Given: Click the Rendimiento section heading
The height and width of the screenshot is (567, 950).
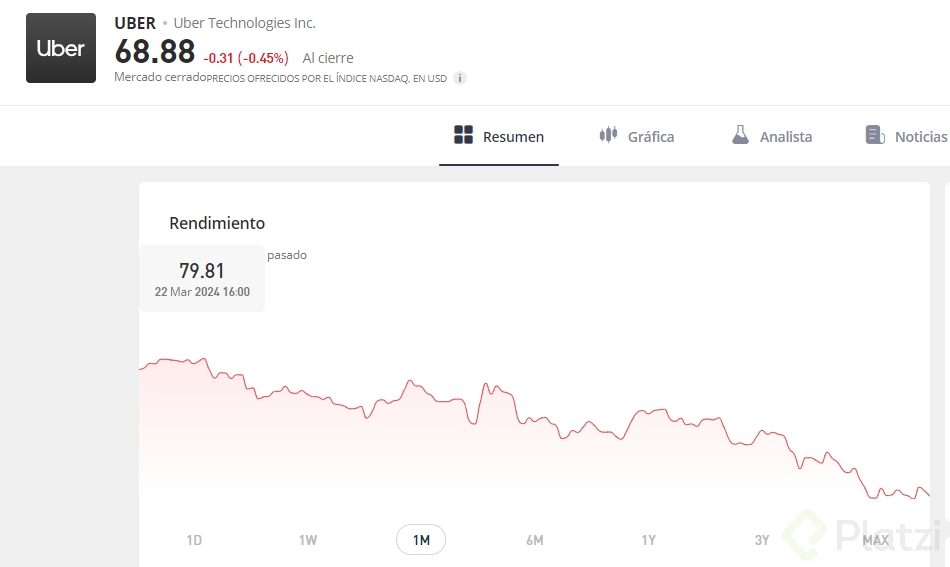Looking at the screenshot, I should click(217, 223).
